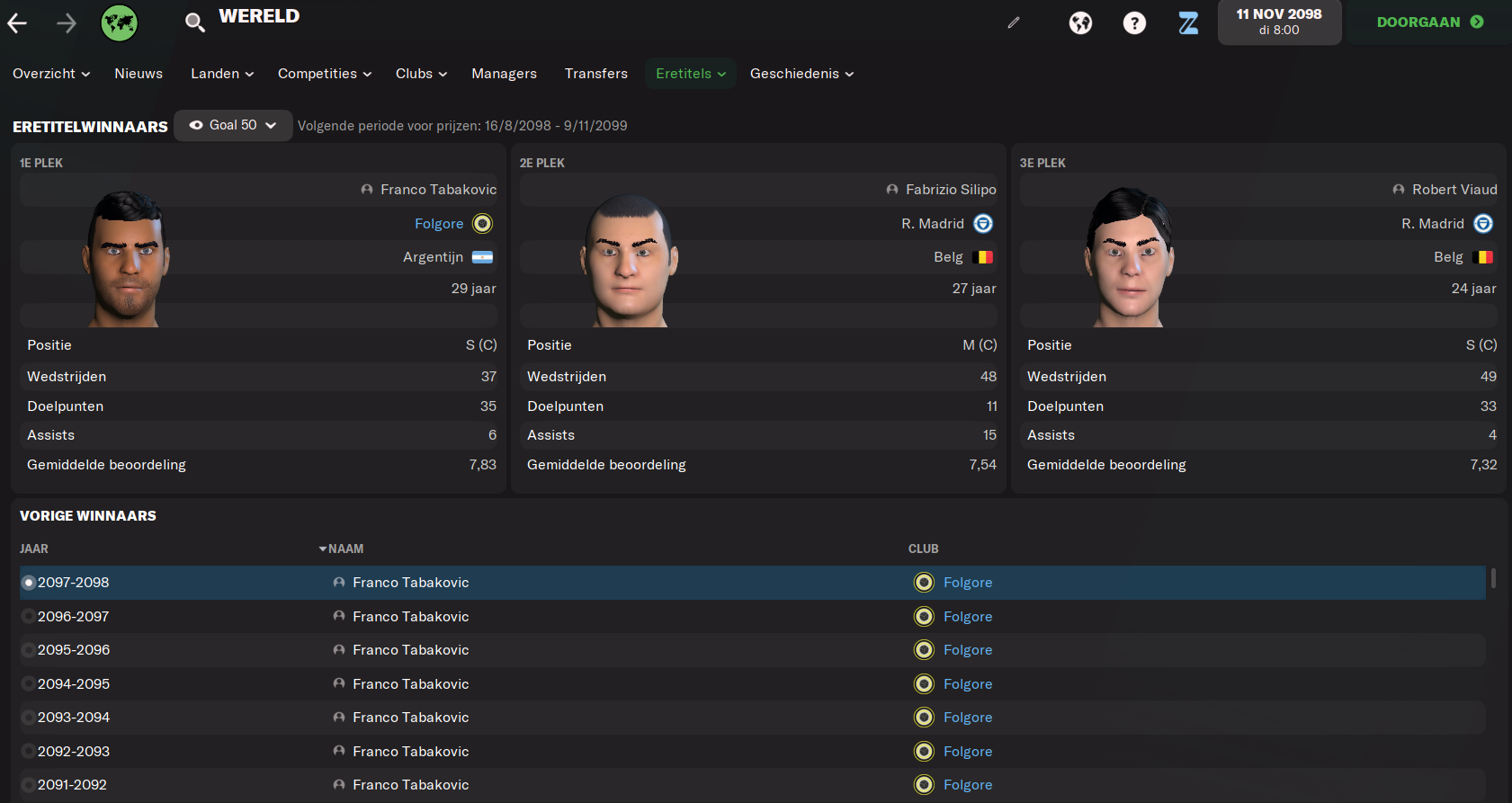Open help via the question mark icon

[1134, 23]
